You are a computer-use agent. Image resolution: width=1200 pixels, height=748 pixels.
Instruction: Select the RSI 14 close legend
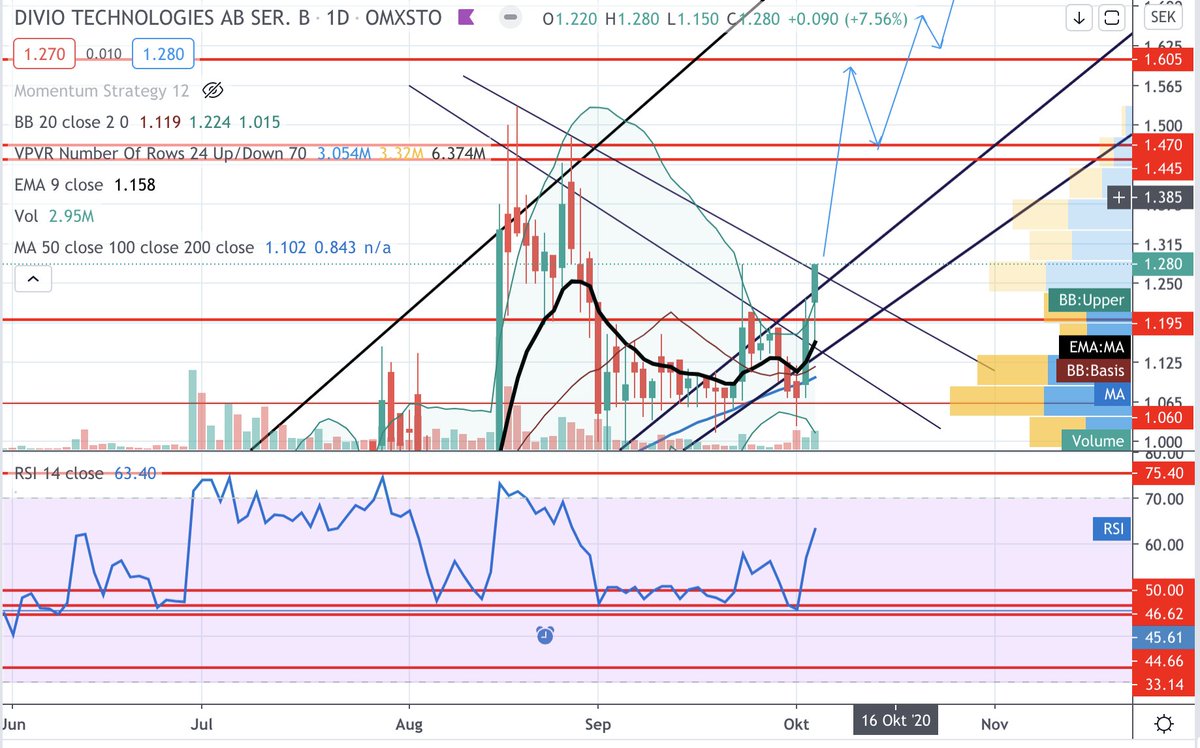pyautogui.click(x=58, y=473)
